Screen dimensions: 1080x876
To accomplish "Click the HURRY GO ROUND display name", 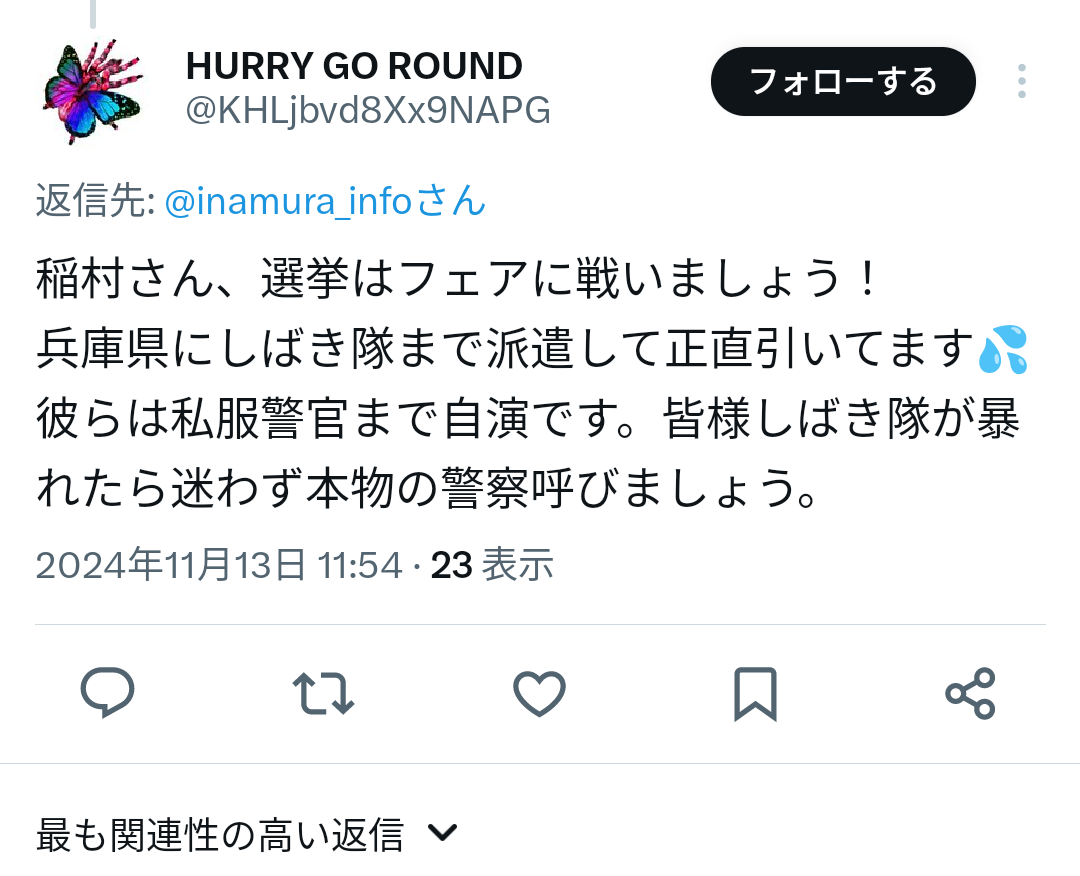I will (x=354, y=66).
